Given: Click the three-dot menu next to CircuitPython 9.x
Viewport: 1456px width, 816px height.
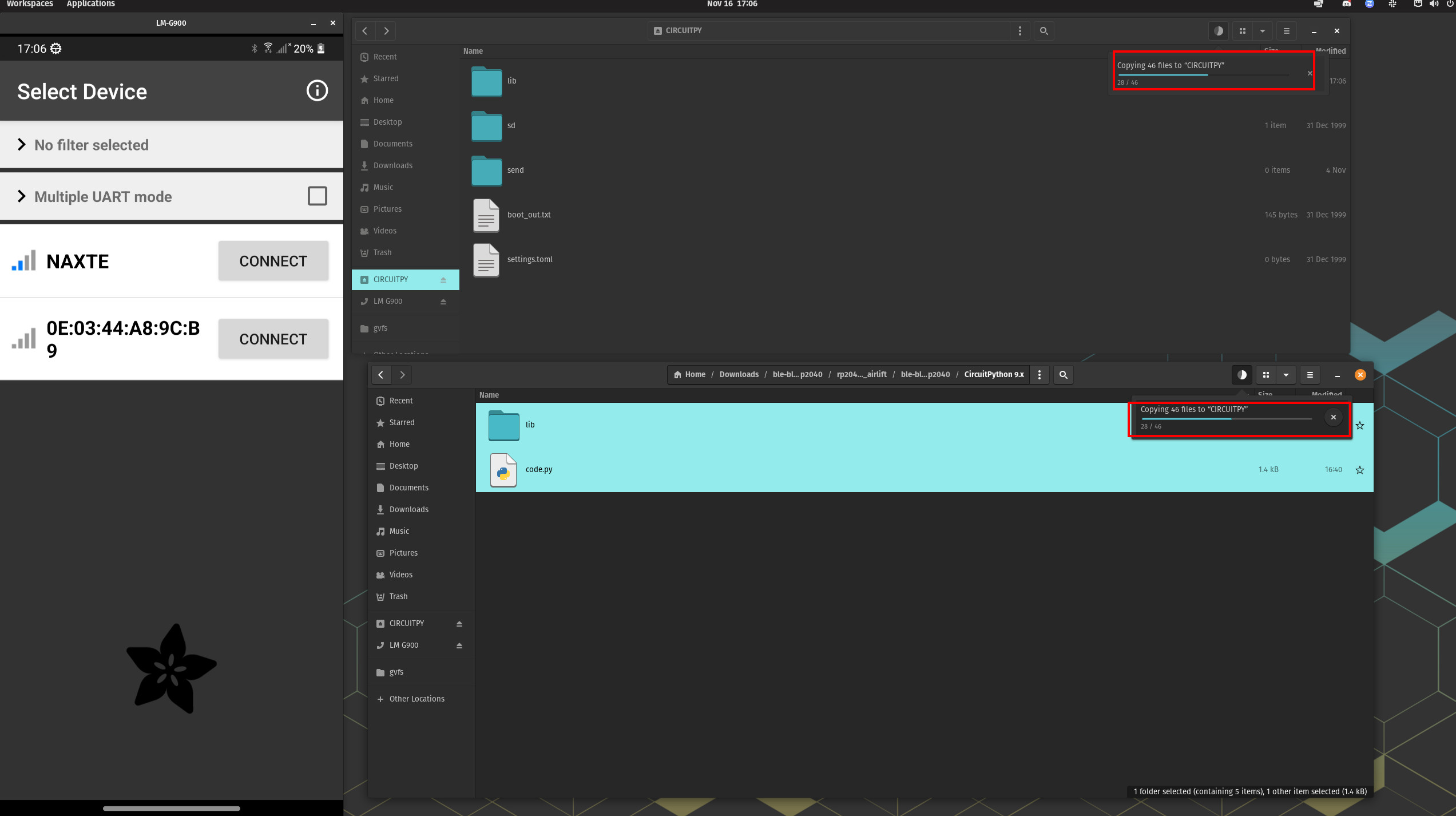Looking at the screenshot, I should click(1040, 375).
